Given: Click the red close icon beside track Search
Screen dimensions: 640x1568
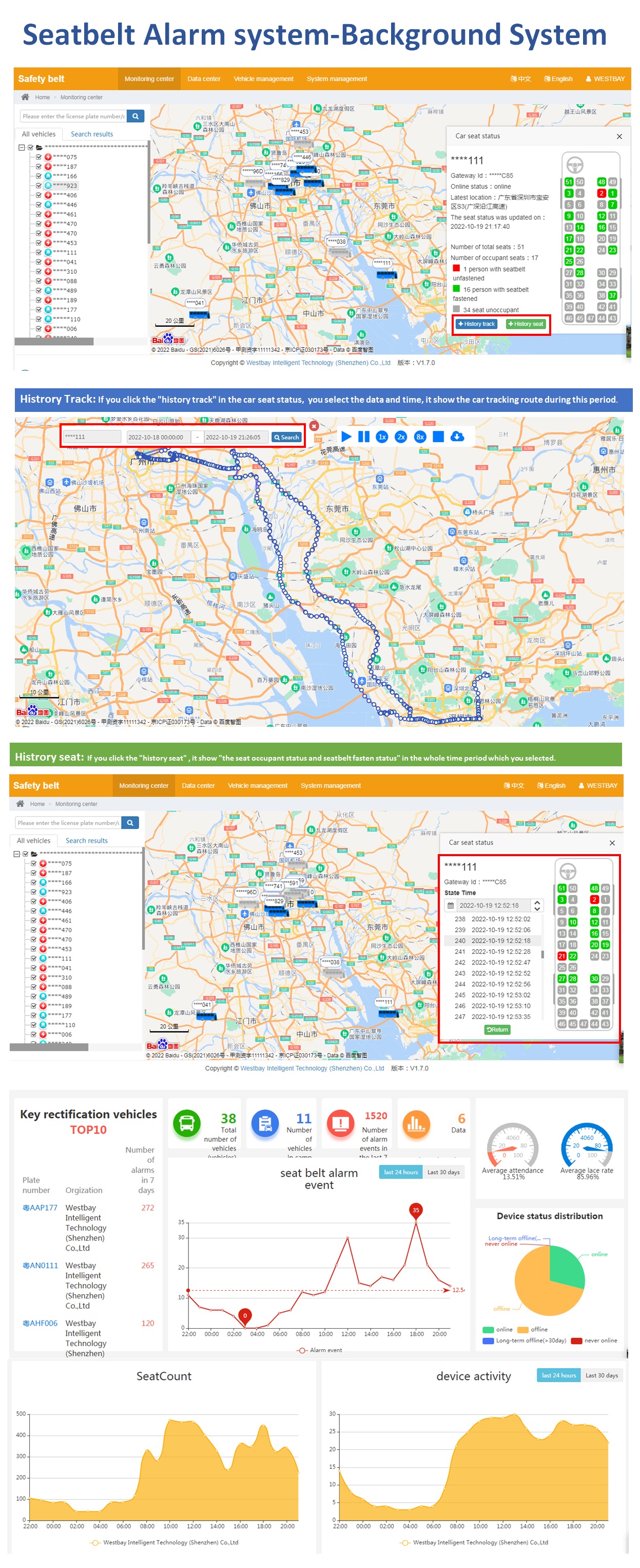Looking at the screenshot, I should 314,426.
